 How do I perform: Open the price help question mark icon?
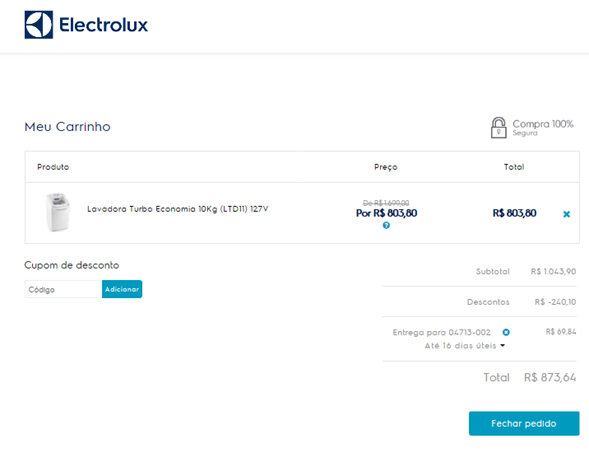386,225
